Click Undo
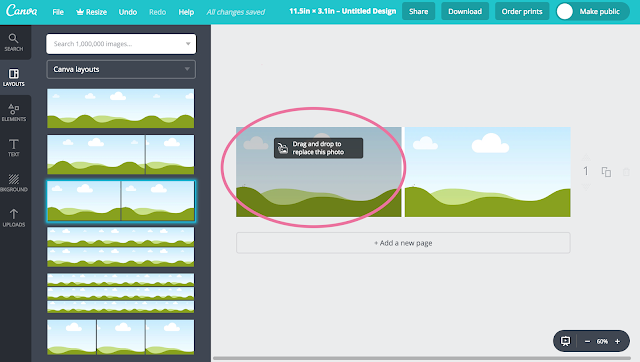Screen dimensions: 640x362 pos(128,12)
